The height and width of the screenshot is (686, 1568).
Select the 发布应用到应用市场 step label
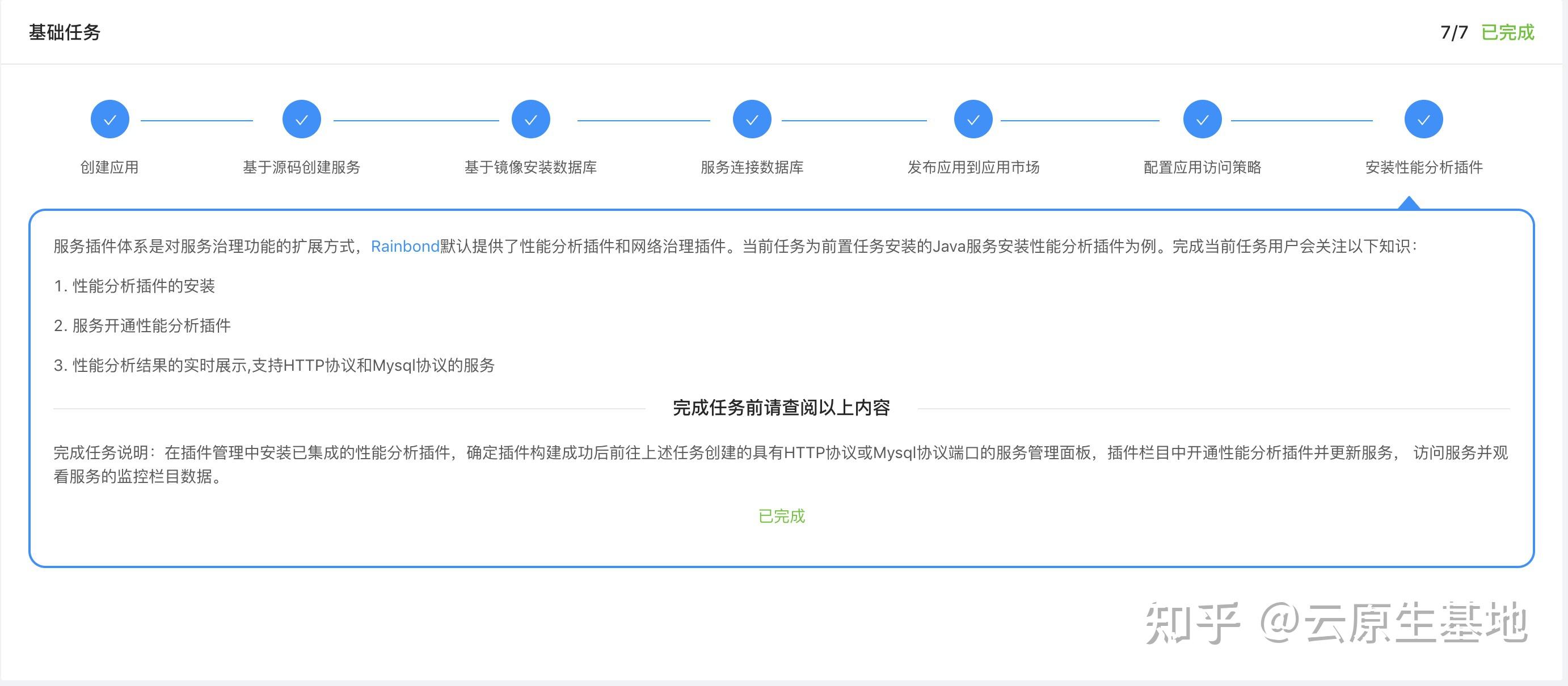click(973, 167)
